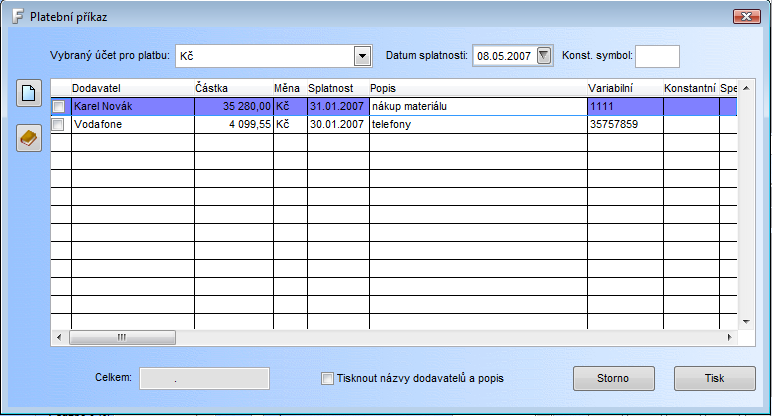Click the Popis column header
This screenshot has height=416, width=772.
click(478, 88)
